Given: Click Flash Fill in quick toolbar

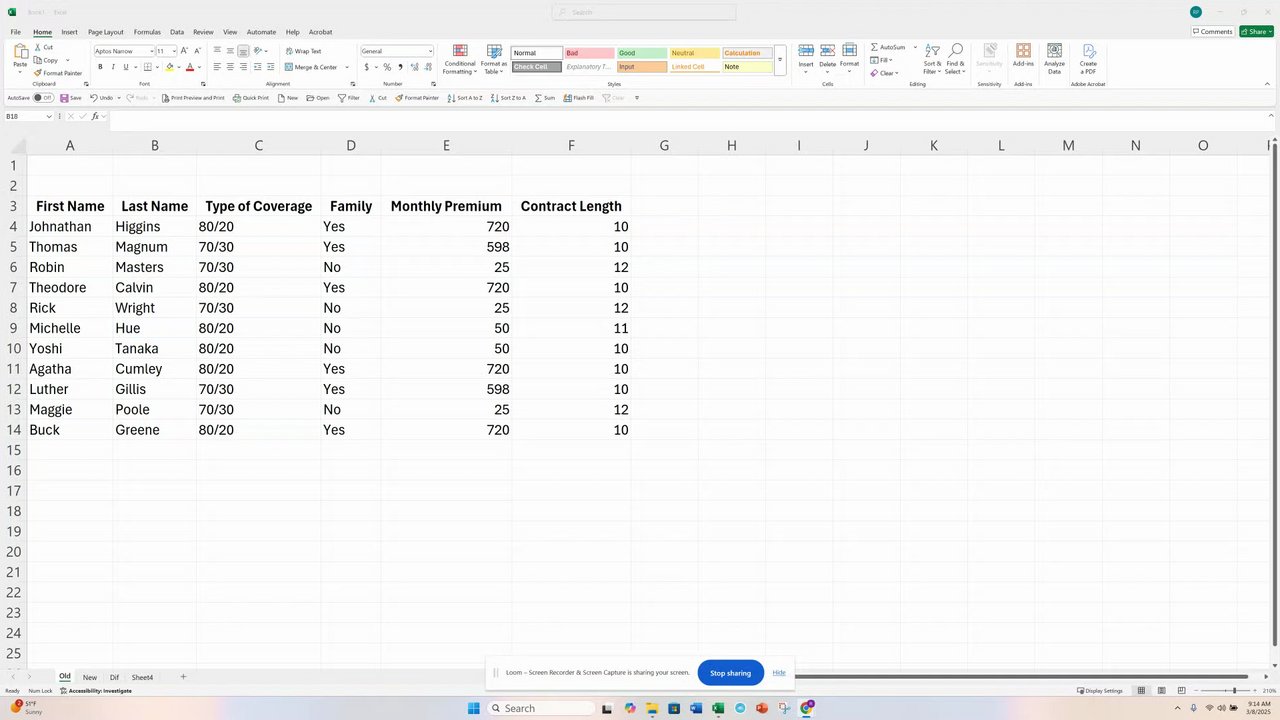Looking at the screenshot, I should pos(578,98).
